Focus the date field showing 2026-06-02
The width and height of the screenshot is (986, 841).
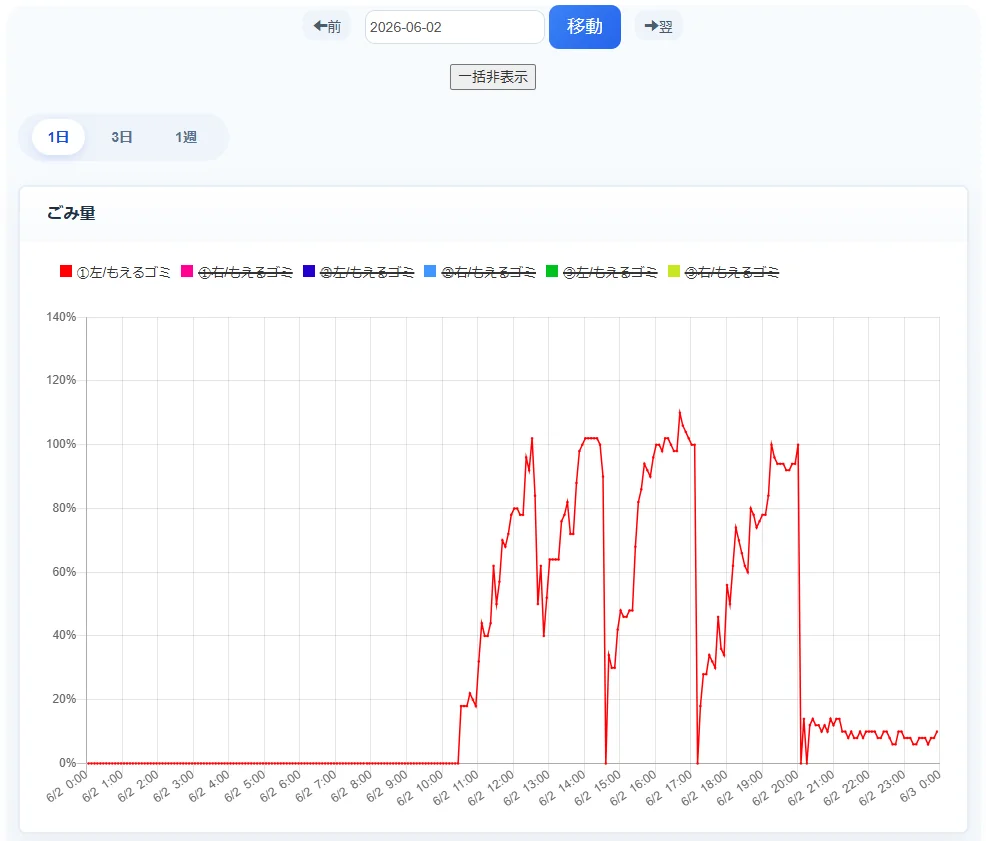(454, 27)
